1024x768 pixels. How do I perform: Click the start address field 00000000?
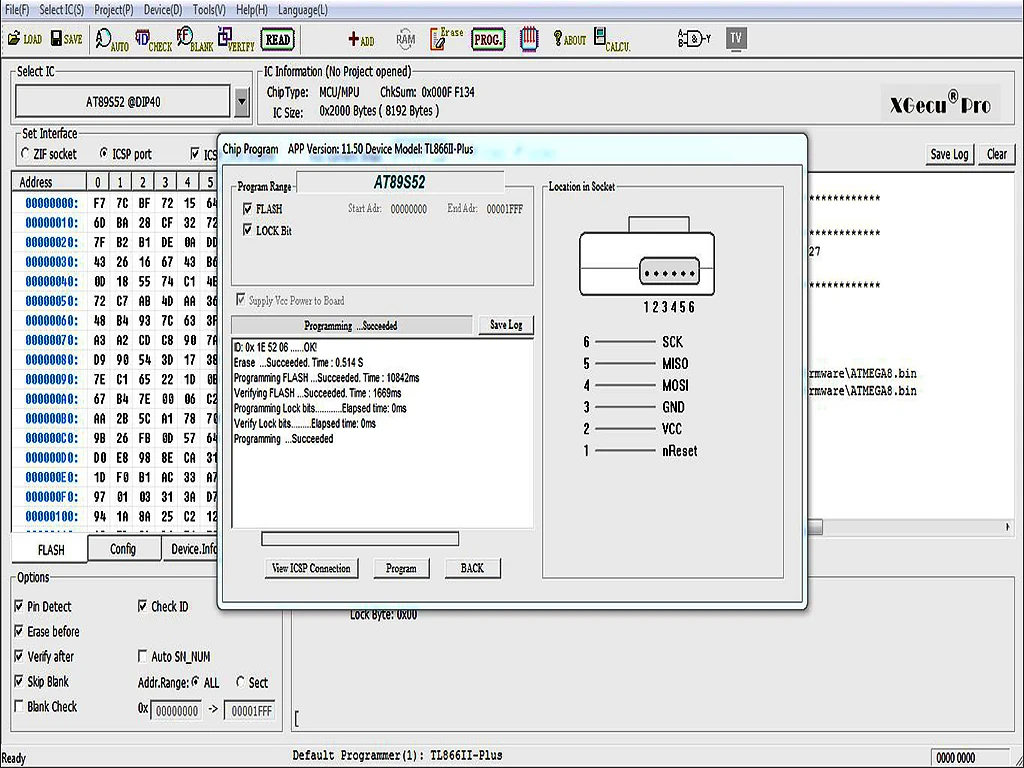pos(177,711)
